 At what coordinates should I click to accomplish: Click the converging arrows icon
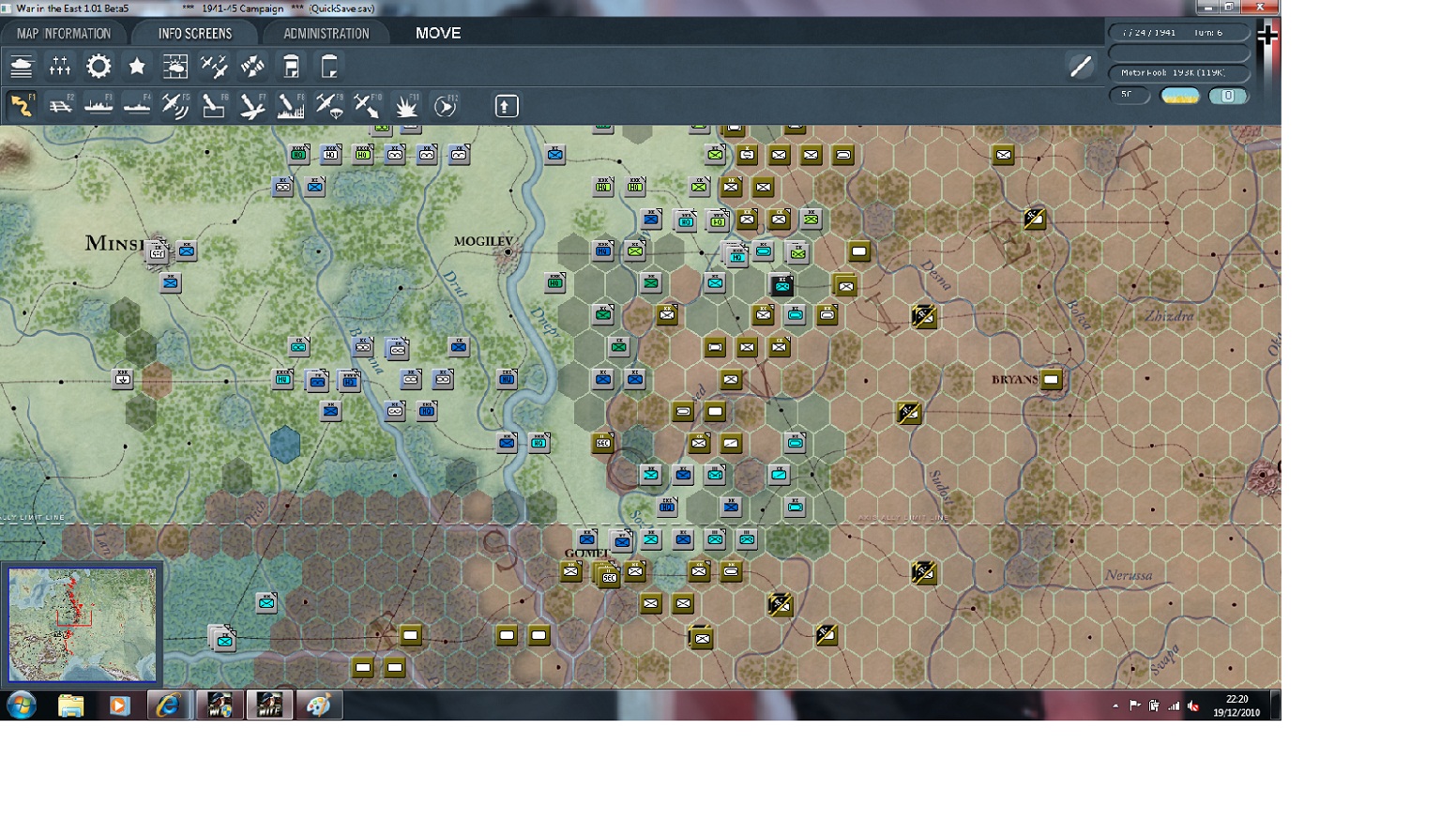252,67
